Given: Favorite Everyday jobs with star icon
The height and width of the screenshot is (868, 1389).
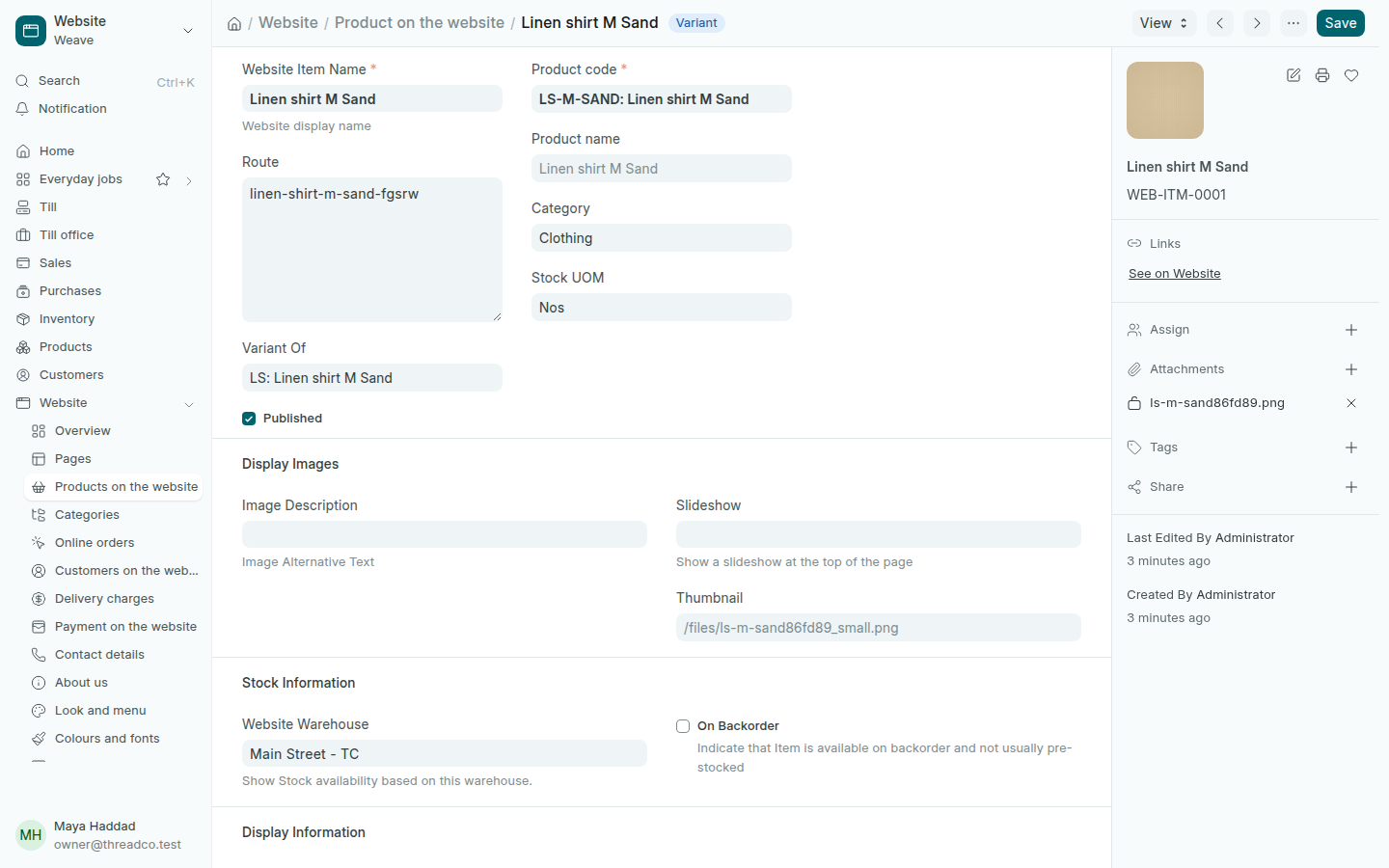Looking at the screenshot, I should 163,179.
